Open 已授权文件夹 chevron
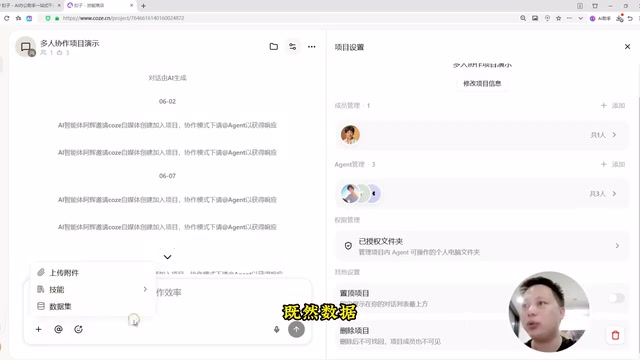 [x=617, y=246]
